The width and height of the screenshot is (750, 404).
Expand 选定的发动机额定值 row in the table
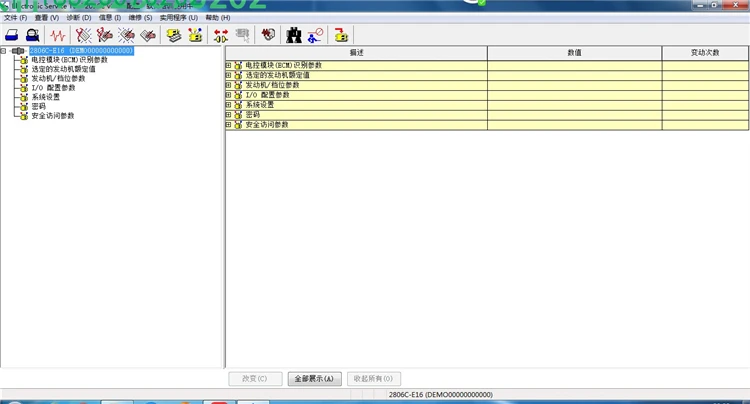coord(229,75)
